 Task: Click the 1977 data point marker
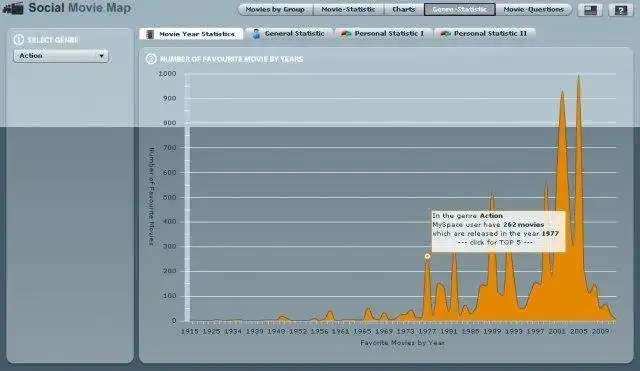[427, 256]
